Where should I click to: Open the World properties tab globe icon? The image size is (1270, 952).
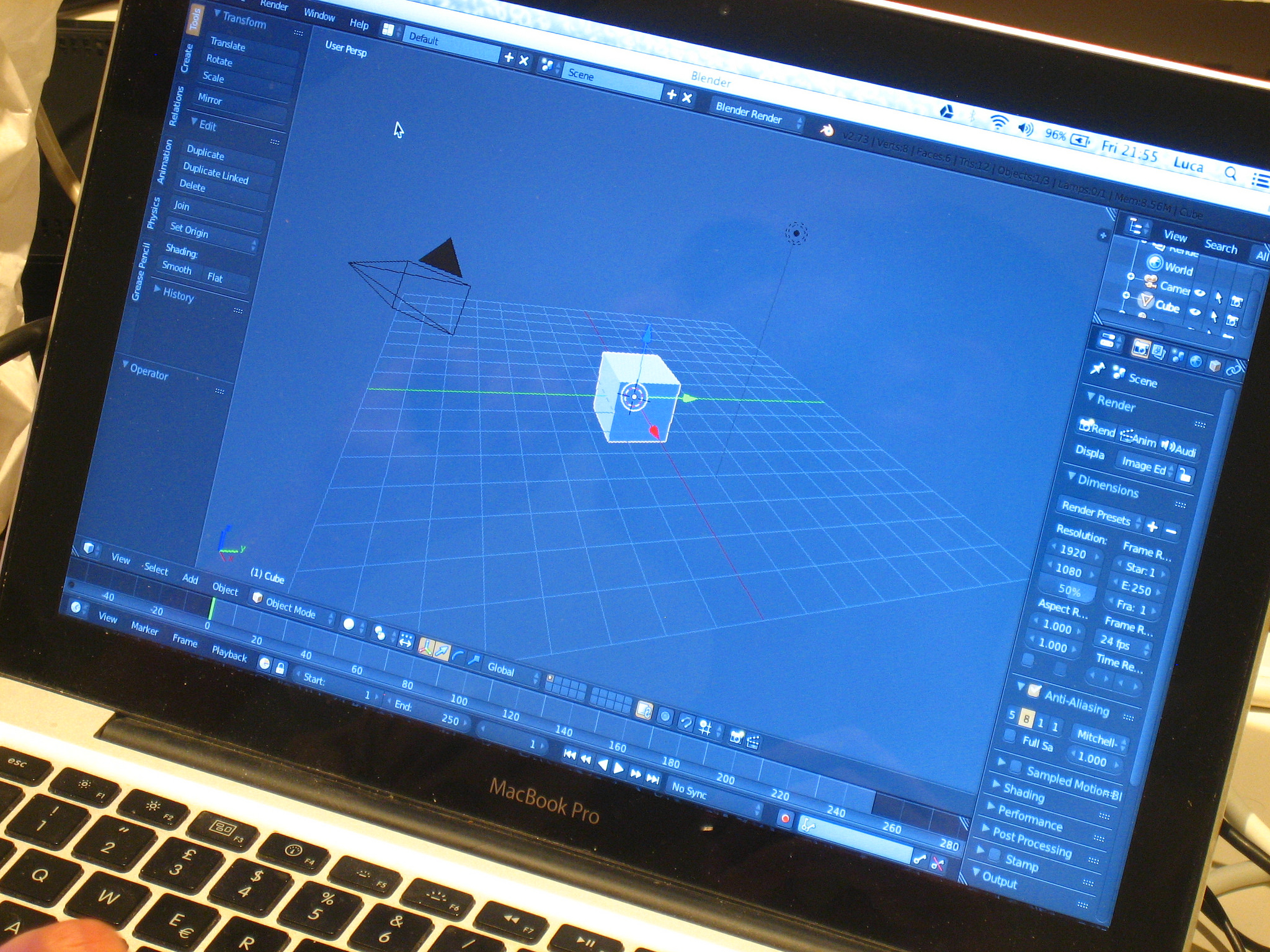(x=1196, y=361)
